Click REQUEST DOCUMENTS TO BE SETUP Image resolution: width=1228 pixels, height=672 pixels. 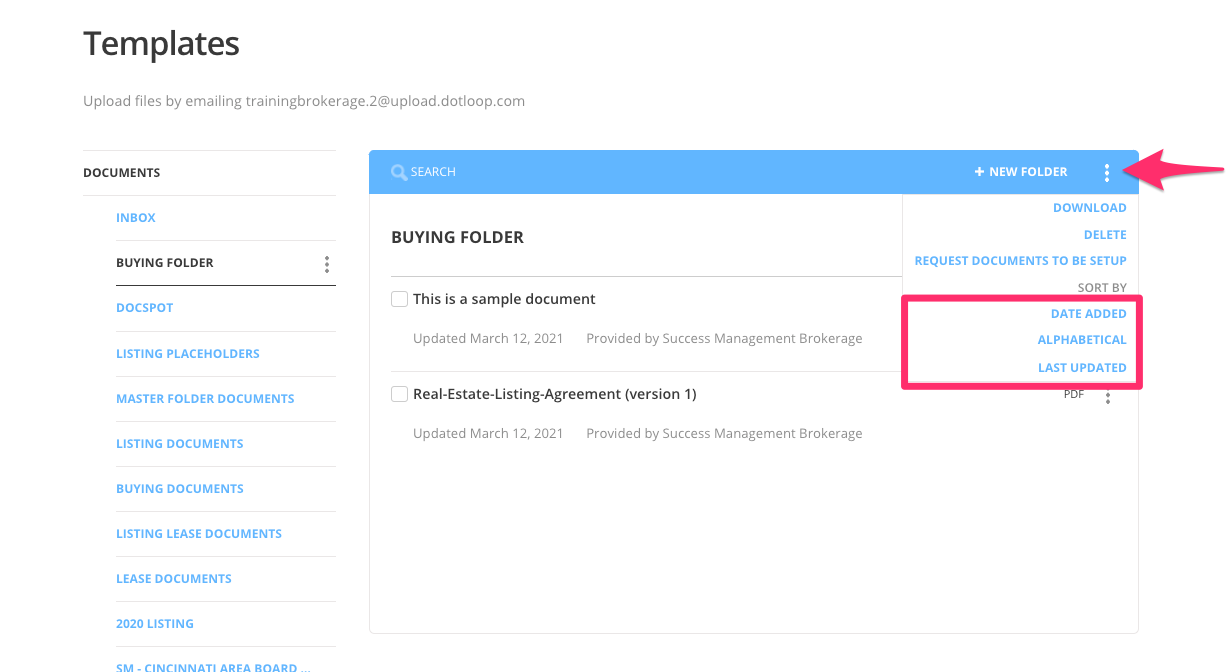(x=1020, y=260)
